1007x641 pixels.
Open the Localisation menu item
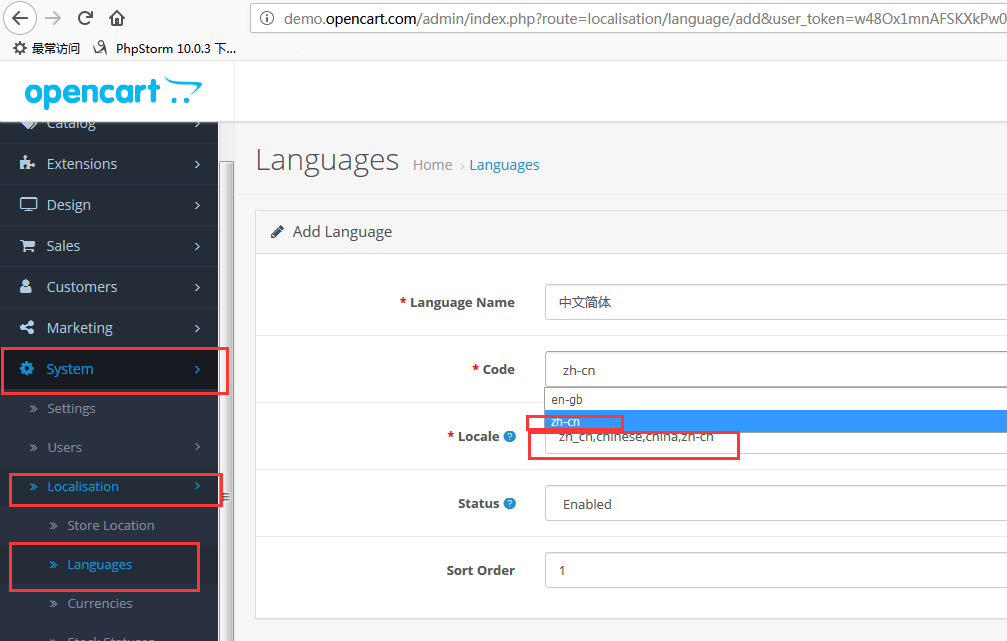(x=83, y=487)
